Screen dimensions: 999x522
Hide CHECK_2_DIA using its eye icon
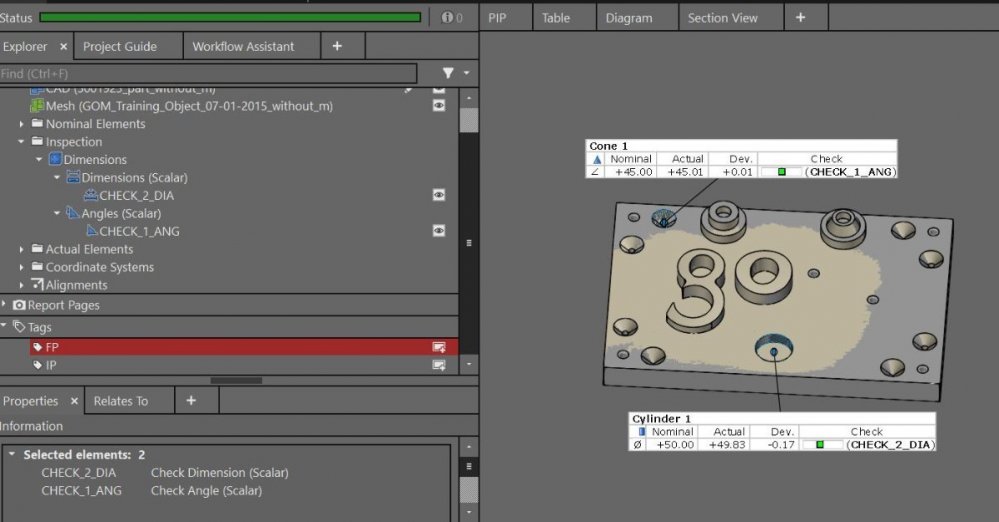(438, 196)
